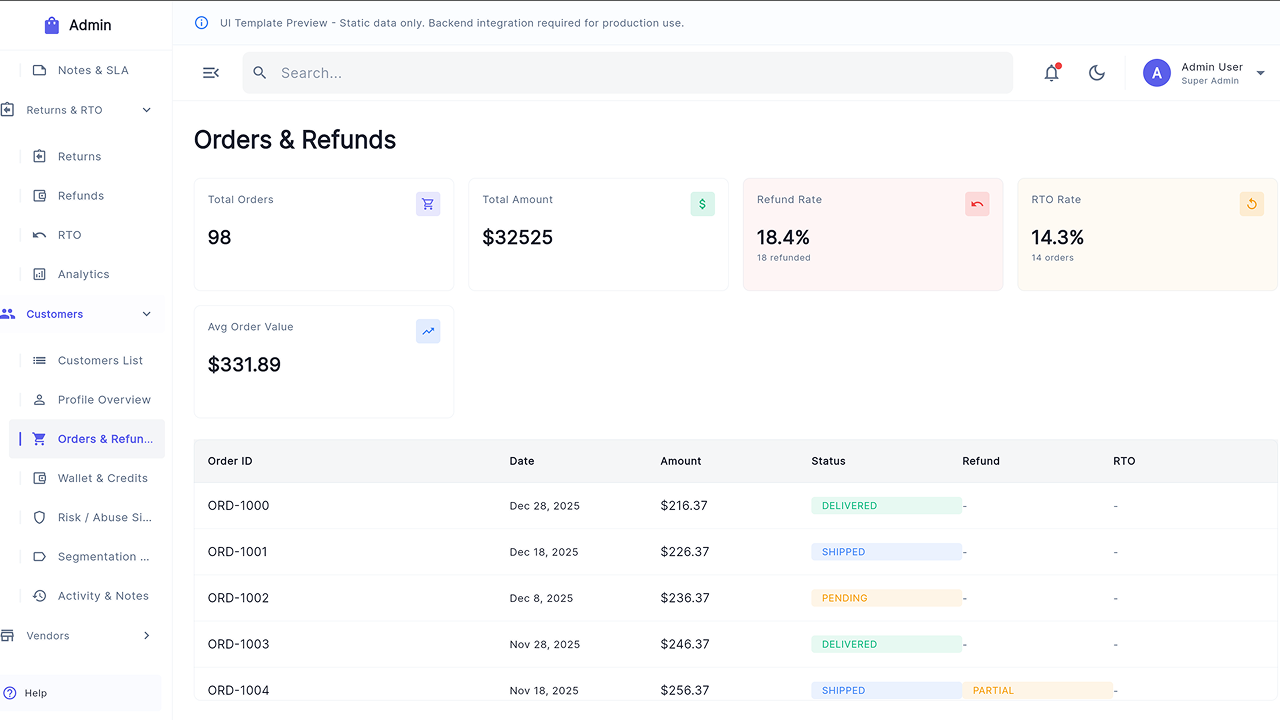The height and width of the screenshot is (720, 1280).
Task: Click the Date column header
Action: tap(522, 461)
